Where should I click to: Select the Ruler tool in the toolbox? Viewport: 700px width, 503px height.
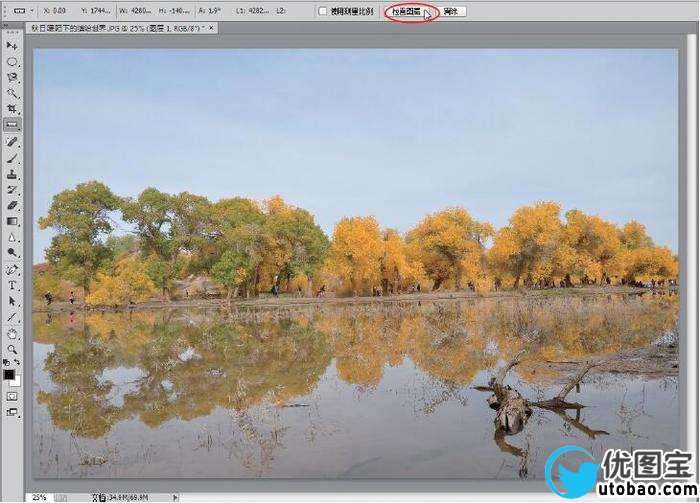click(12, 125)
